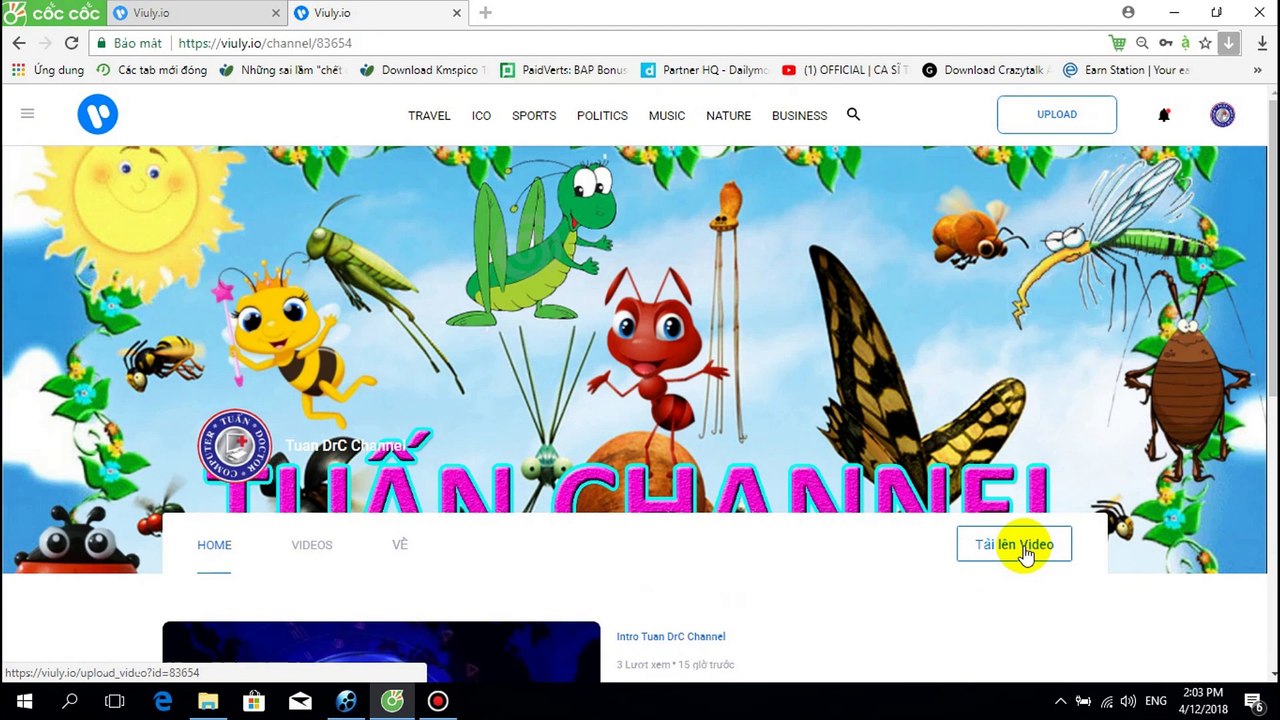Select the TRAVEL category

[x=429, y=115]
